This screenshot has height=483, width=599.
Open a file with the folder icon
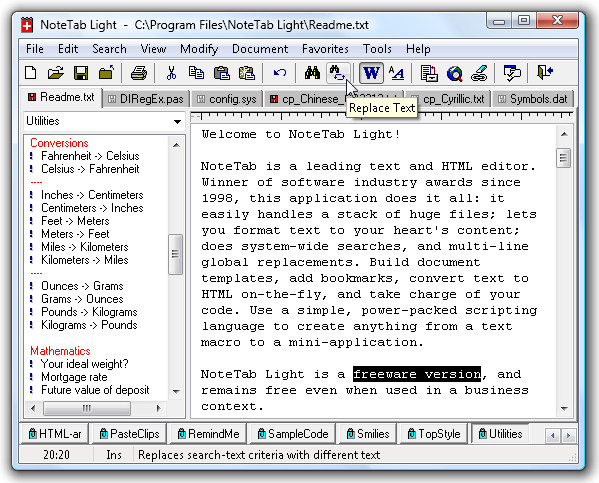(x=55, y=72)
